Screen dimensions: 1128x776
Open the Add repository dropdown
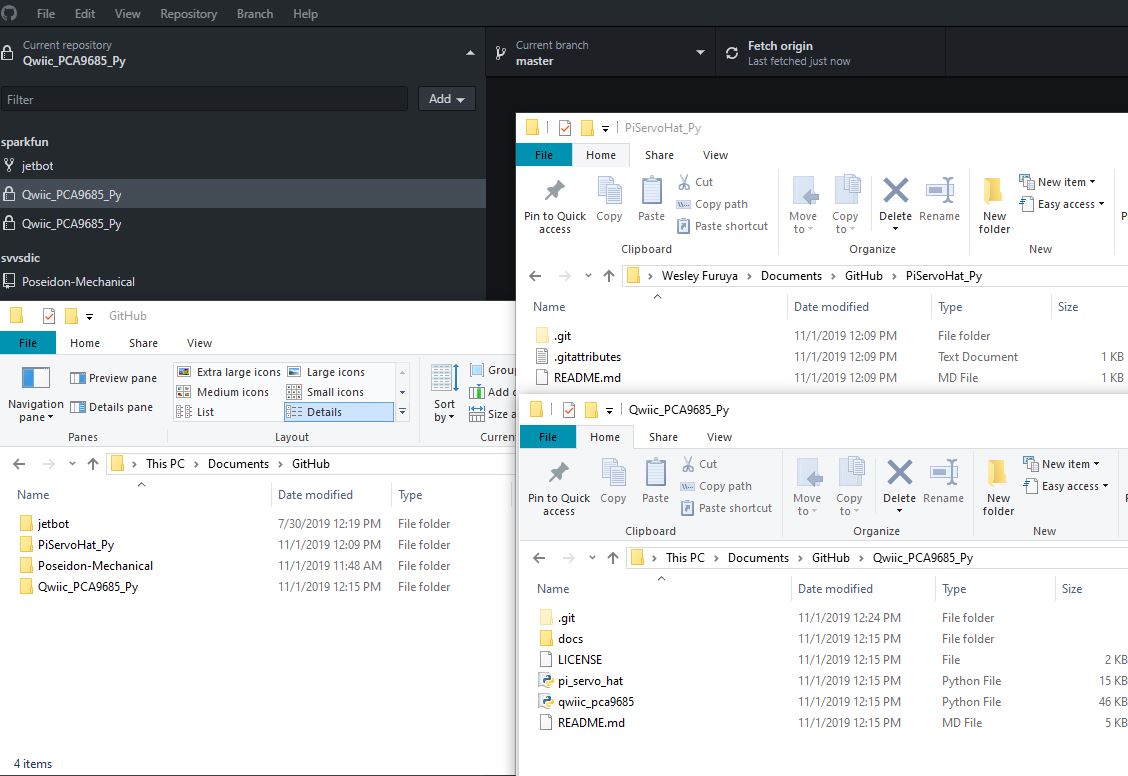(x=444, y=99)
